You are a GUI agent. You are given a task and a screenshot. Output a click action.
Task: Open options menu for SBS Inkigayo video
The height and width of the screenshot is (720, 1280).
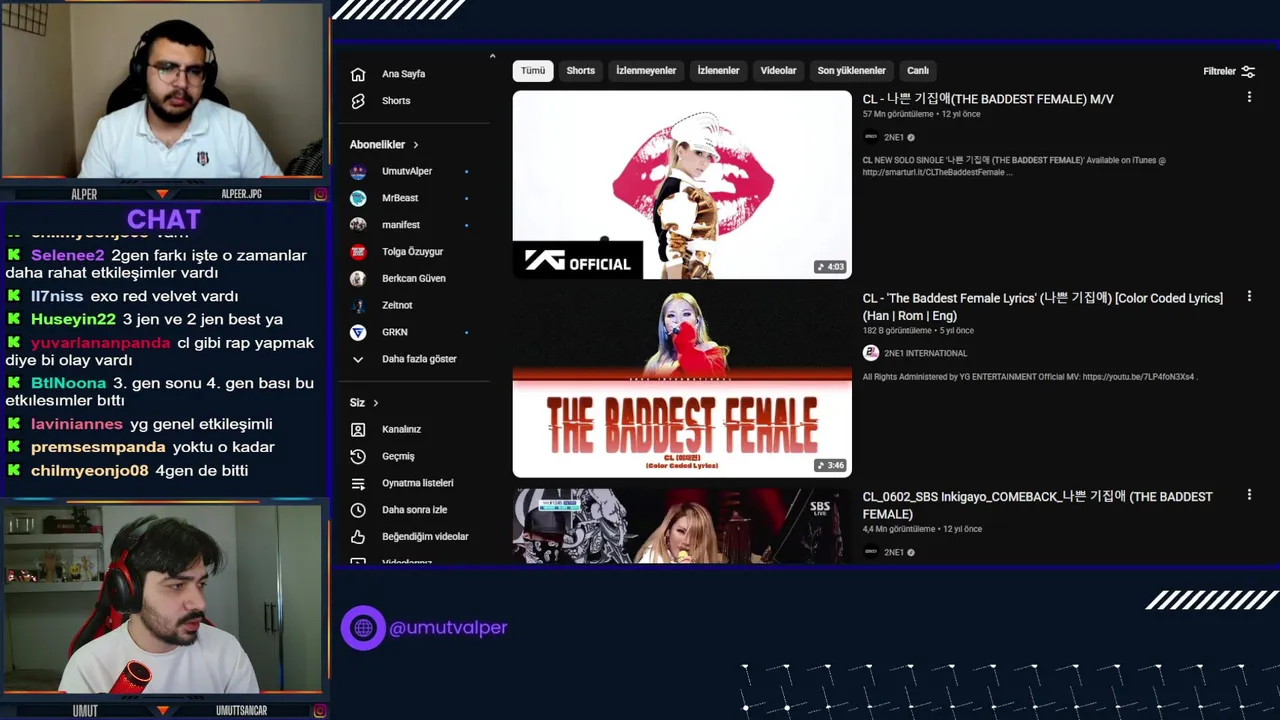point(1249,494)
